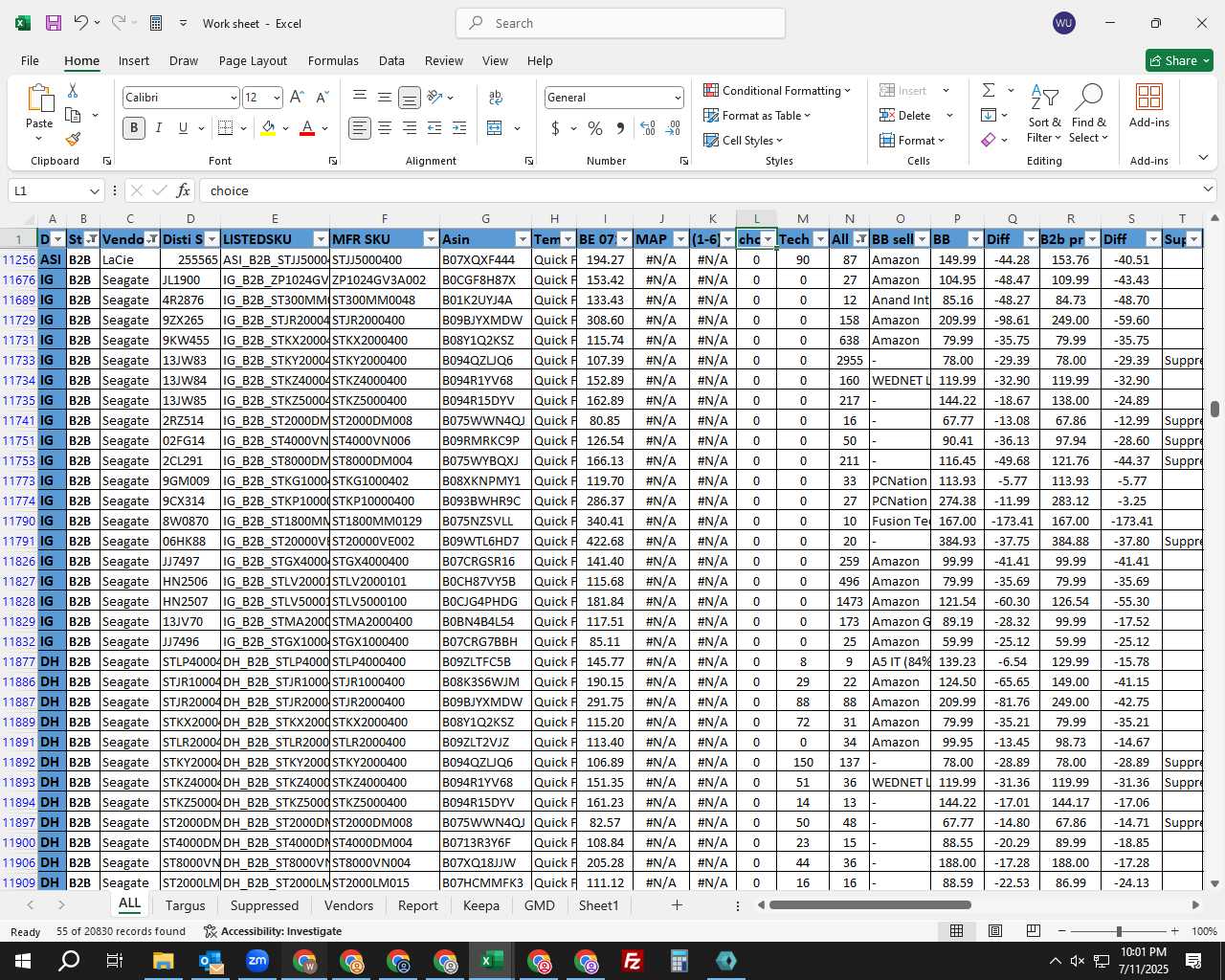Viewport: 1225px width, 980px height.
Task: Click the Share button
Action: (x=1180, y=60)
